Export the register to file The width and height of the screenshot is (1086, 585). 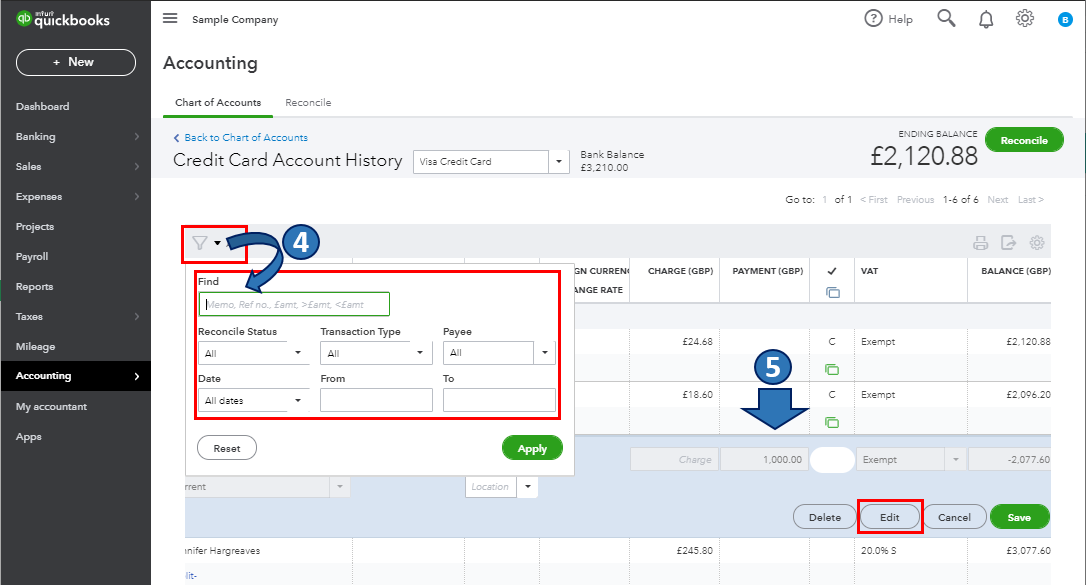1008,243
